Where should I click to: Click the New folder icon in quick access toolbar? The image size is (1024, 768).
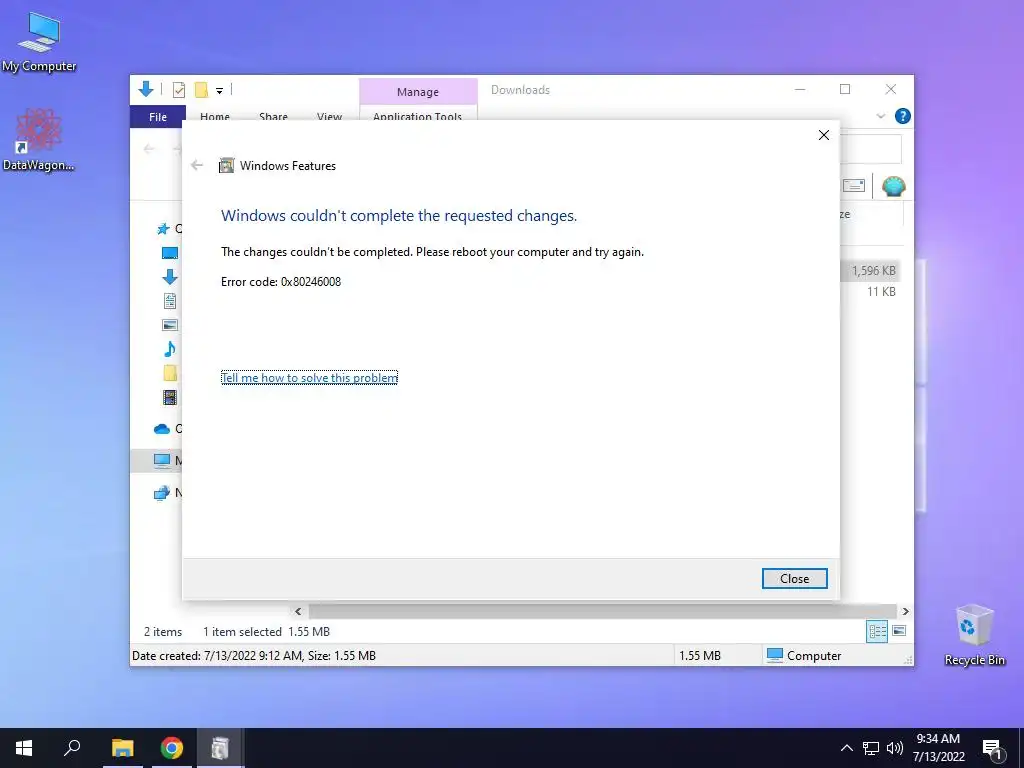click(x=201, y=90)
